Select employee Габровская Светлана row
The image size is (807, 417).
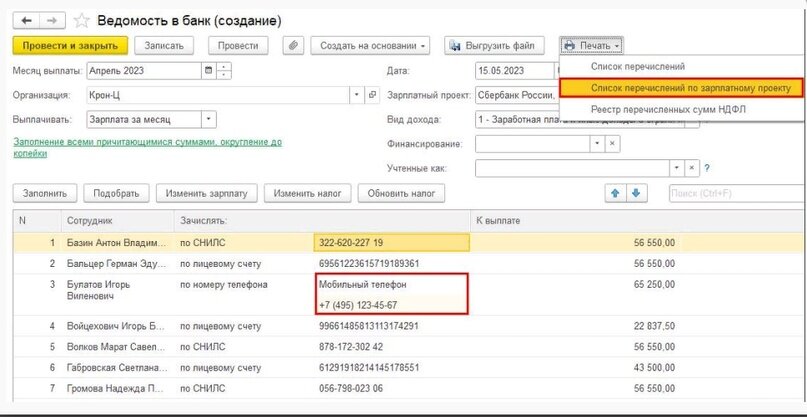point(117,368)
